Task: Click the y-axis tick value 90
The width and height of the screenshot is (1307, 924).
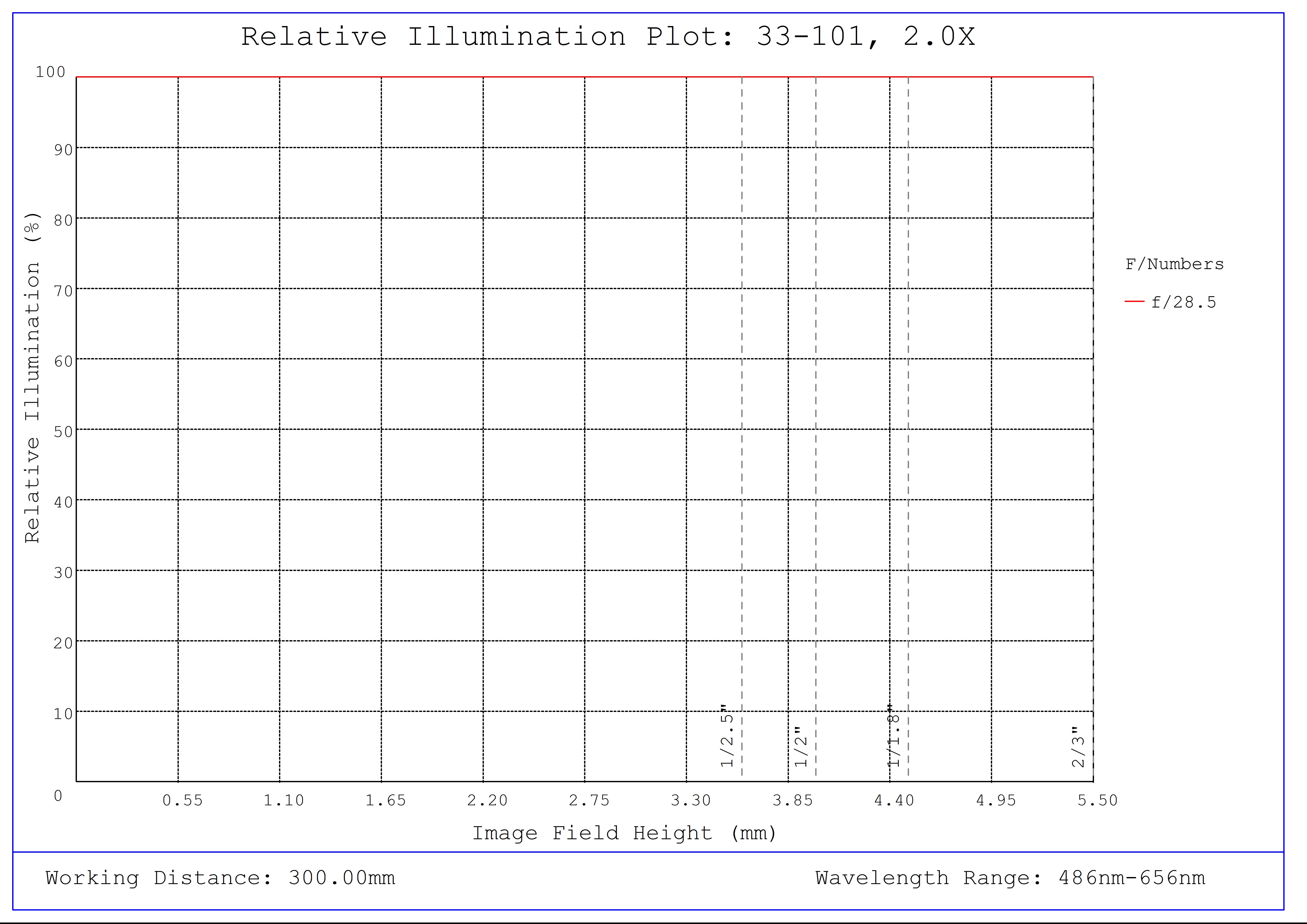Action: point(63,150)
